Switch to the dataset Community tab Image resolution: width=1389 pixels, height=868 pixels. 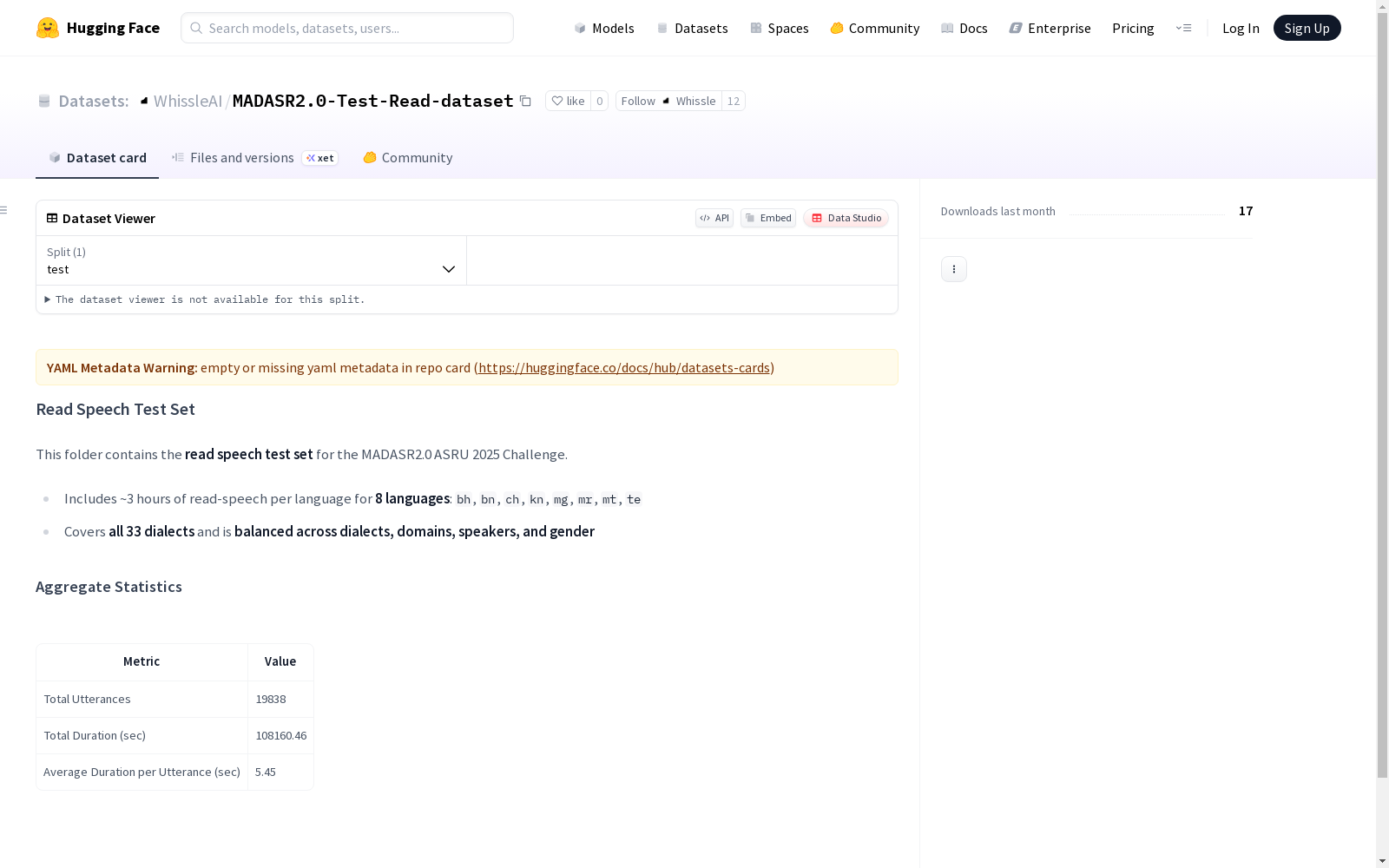coord(408,157)
